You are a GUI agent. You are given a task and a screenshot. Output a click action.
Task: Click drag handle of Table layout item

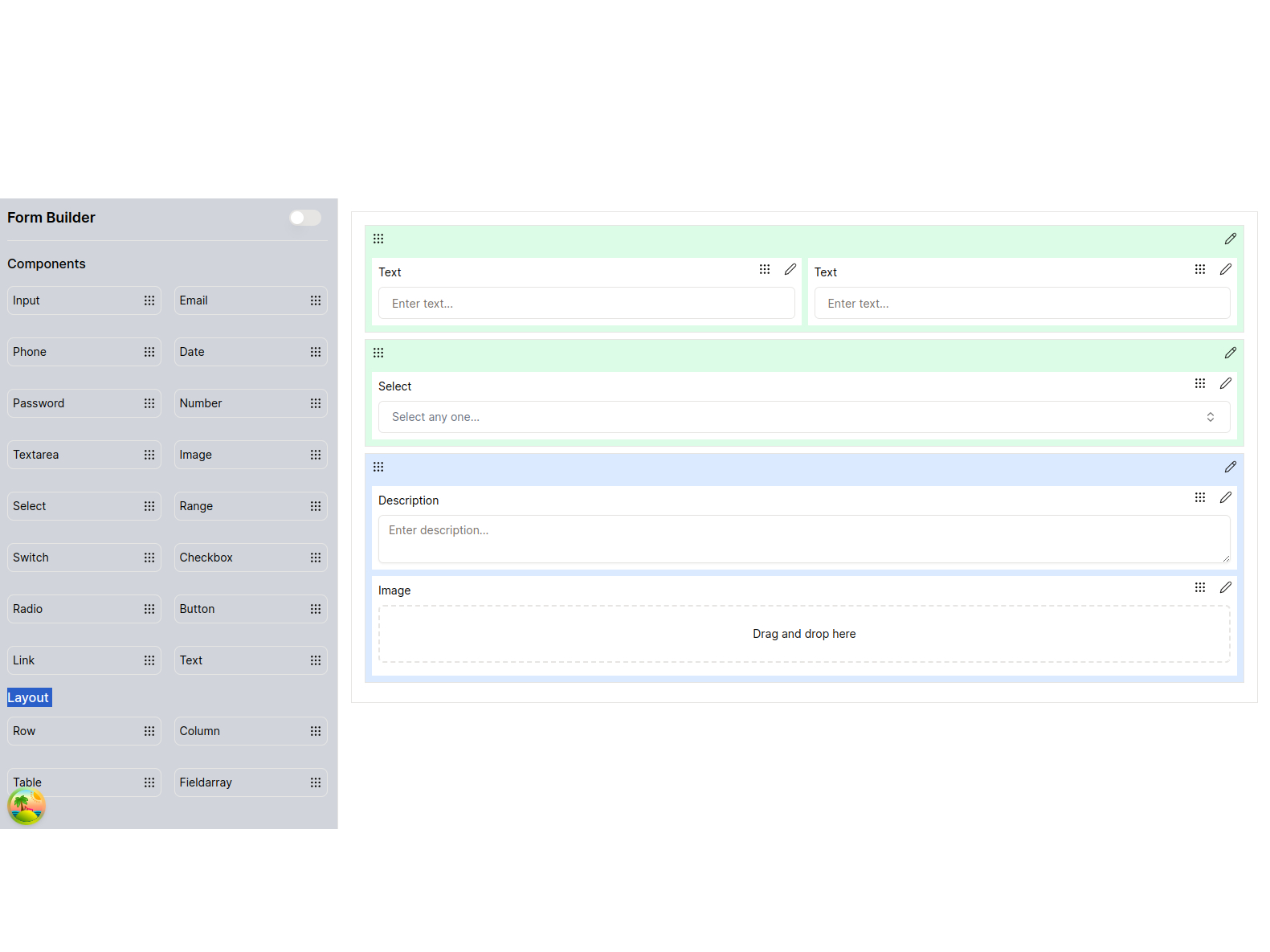149,782
